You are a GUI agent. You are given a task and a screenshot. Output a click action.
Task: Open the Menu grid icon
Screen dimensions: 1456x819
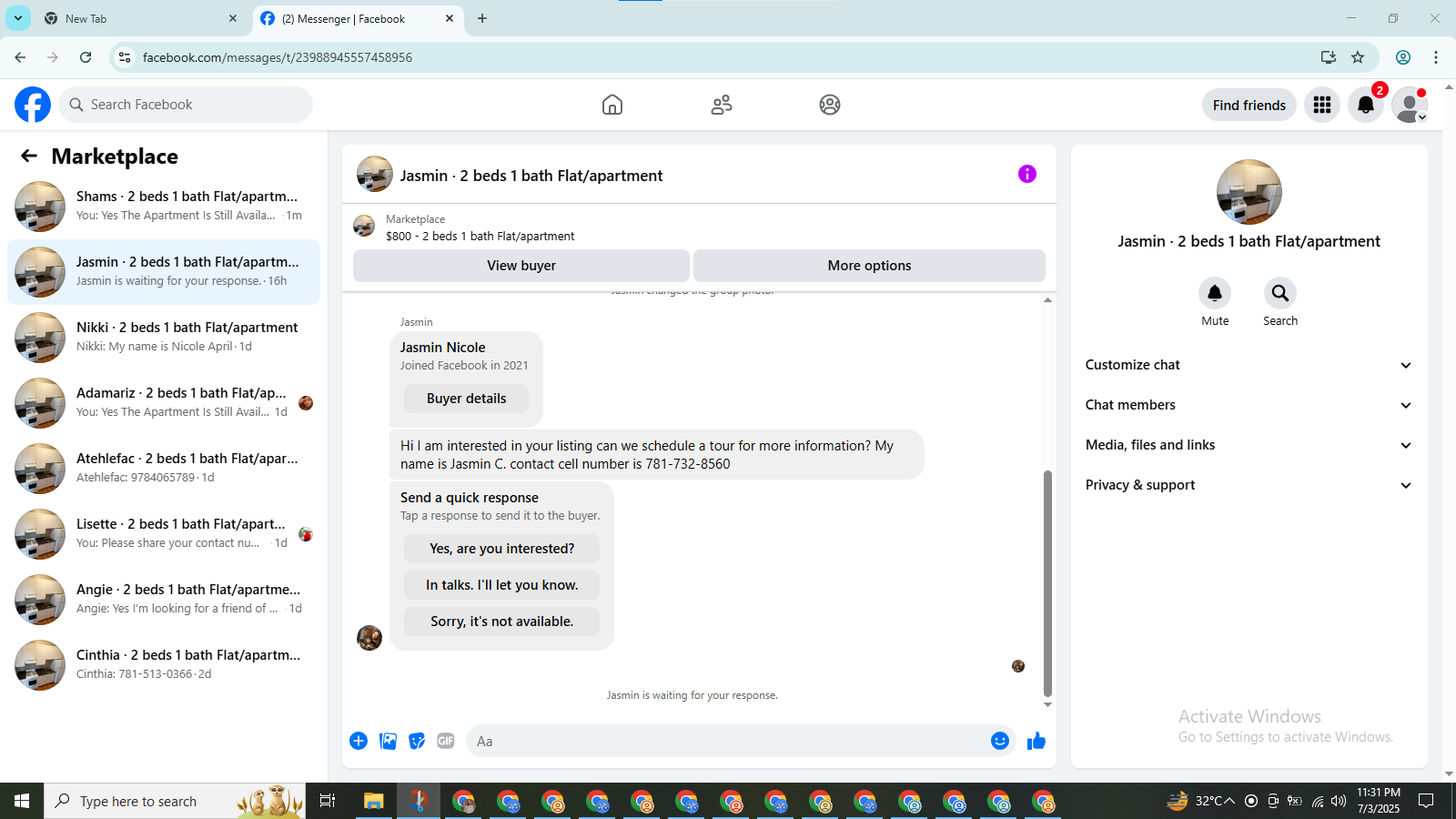tap(1322, 105)
